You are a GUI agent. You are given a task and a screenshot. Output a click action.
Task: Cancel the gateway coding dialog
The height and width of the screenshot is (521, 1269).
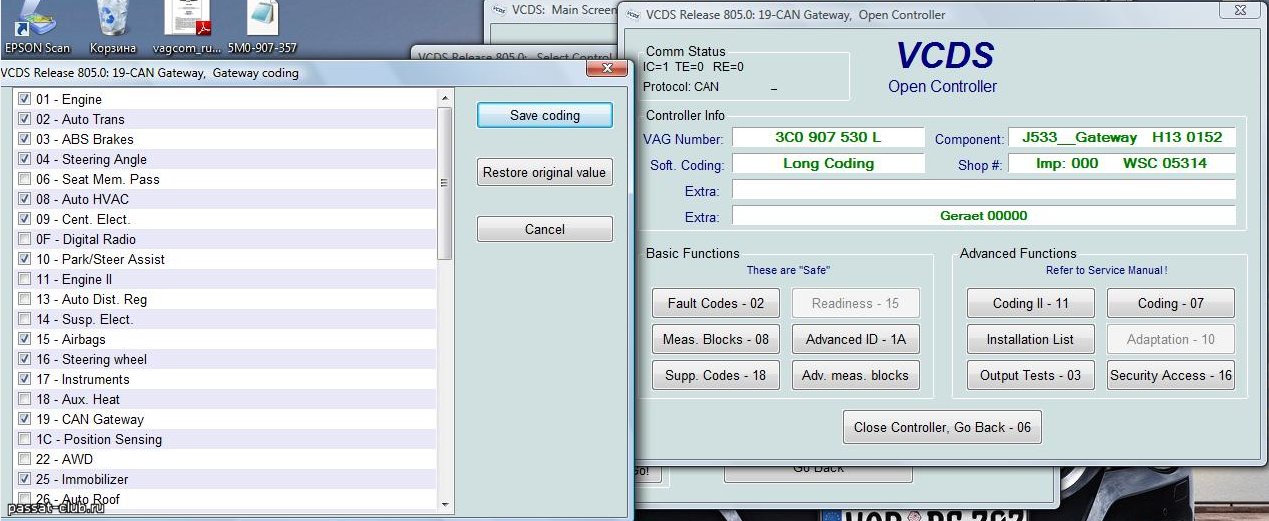pos(544,229)
